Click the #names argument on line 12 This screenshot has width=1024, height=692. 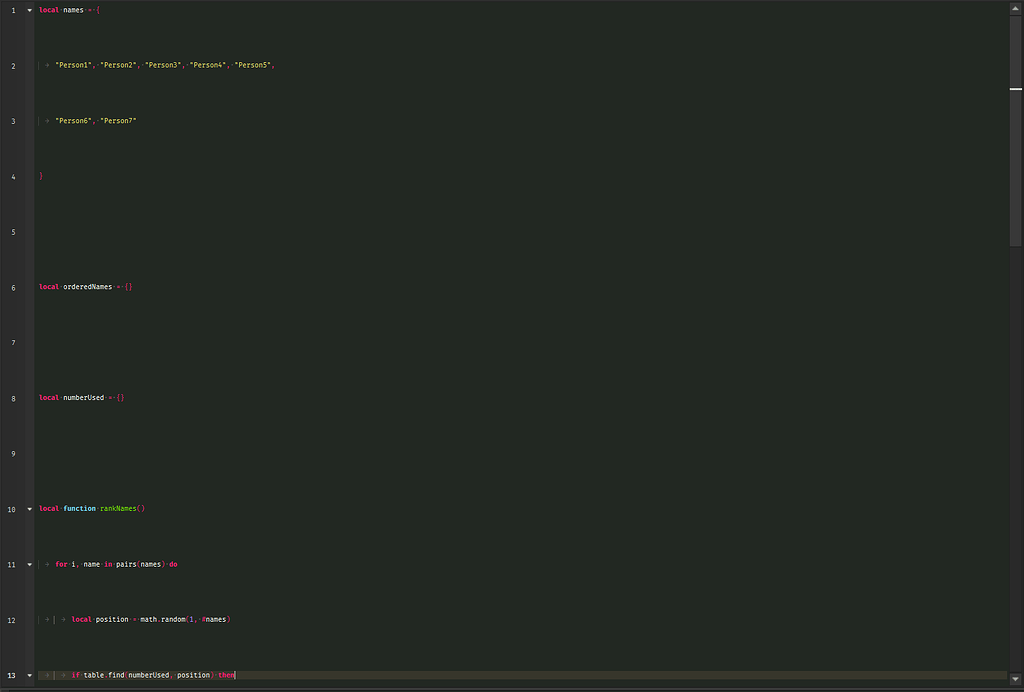tap(216, 619)
